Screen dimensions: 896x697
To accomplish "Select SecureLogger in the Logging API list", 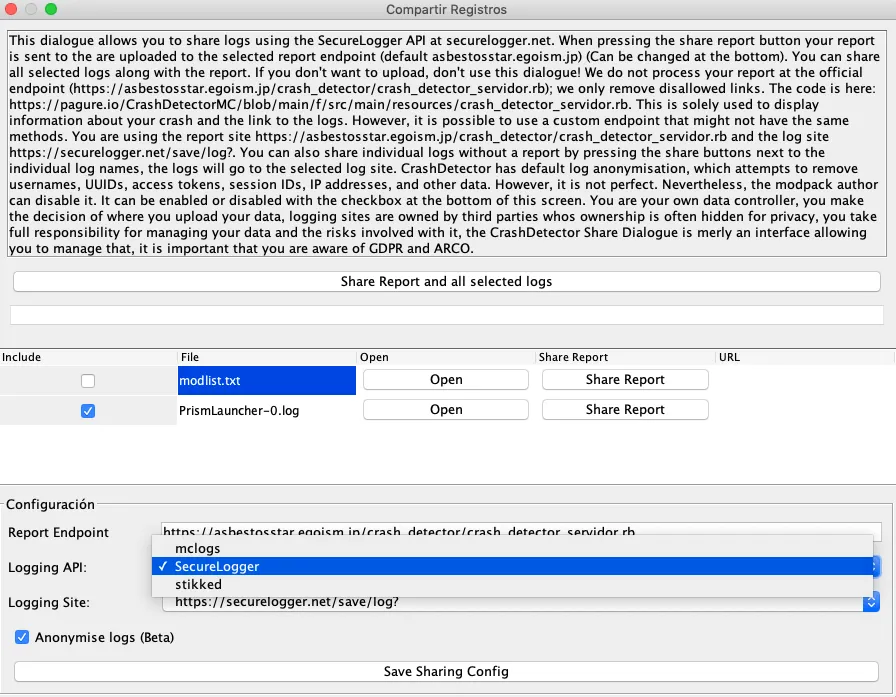I will tap(216, 567).
